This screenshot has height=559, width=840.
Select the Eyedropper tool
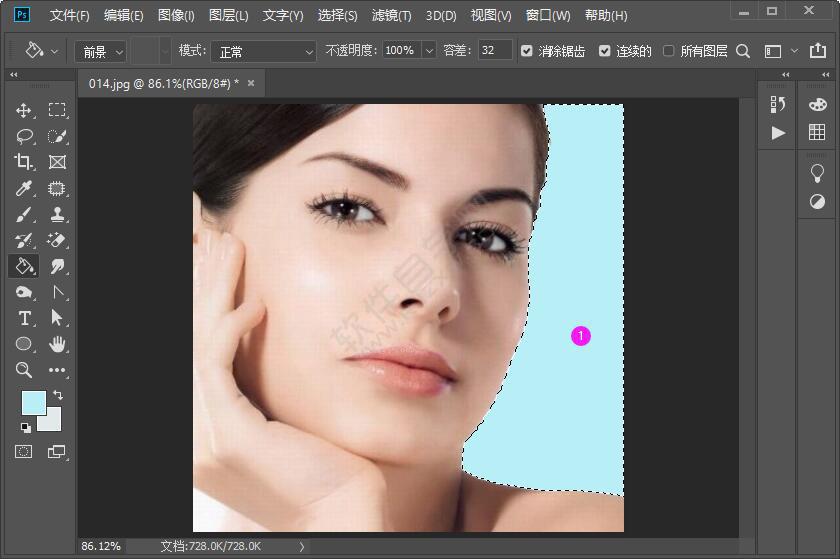click(x=25, y=188)
